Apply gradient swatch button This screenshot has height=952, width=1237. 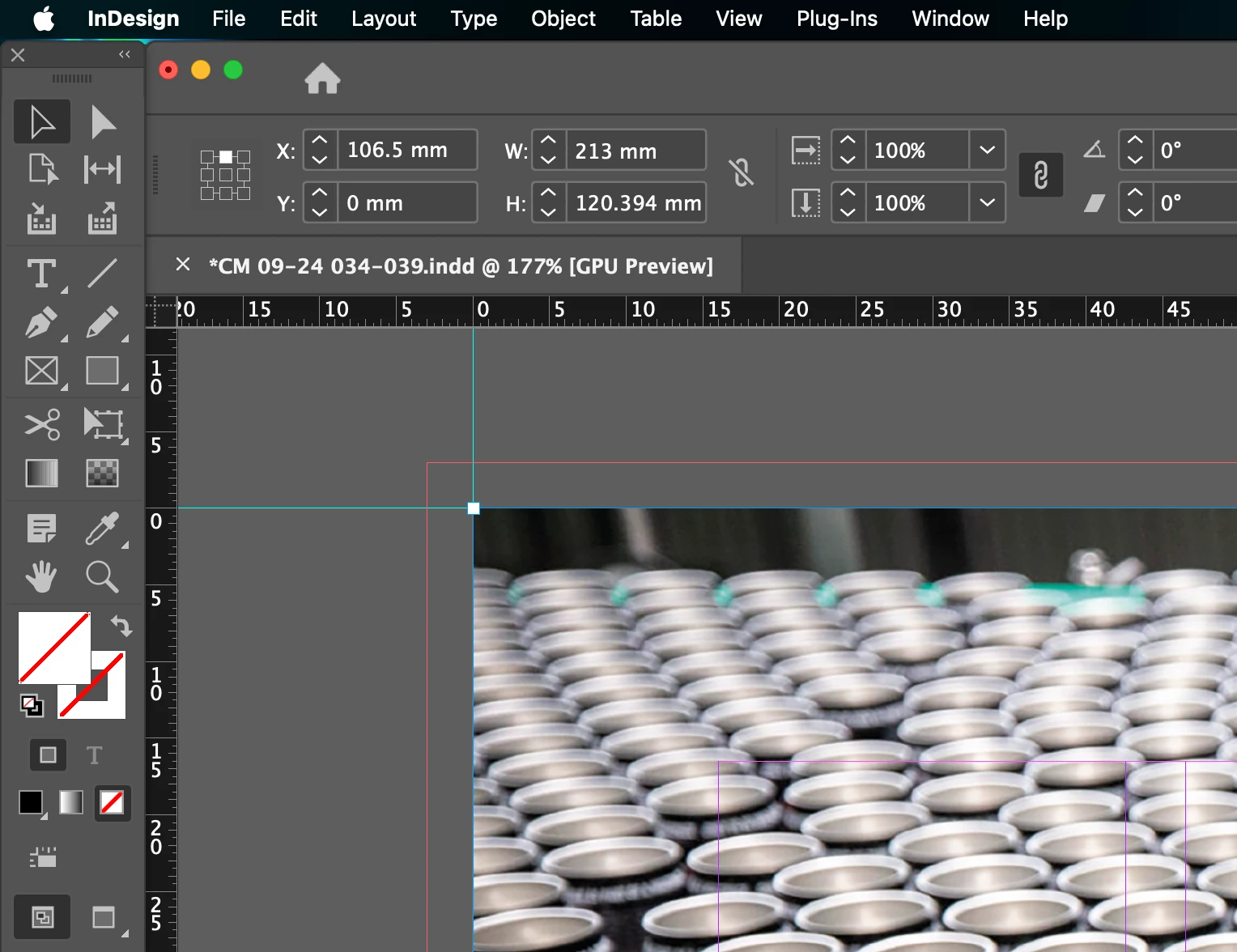(71, 802)
